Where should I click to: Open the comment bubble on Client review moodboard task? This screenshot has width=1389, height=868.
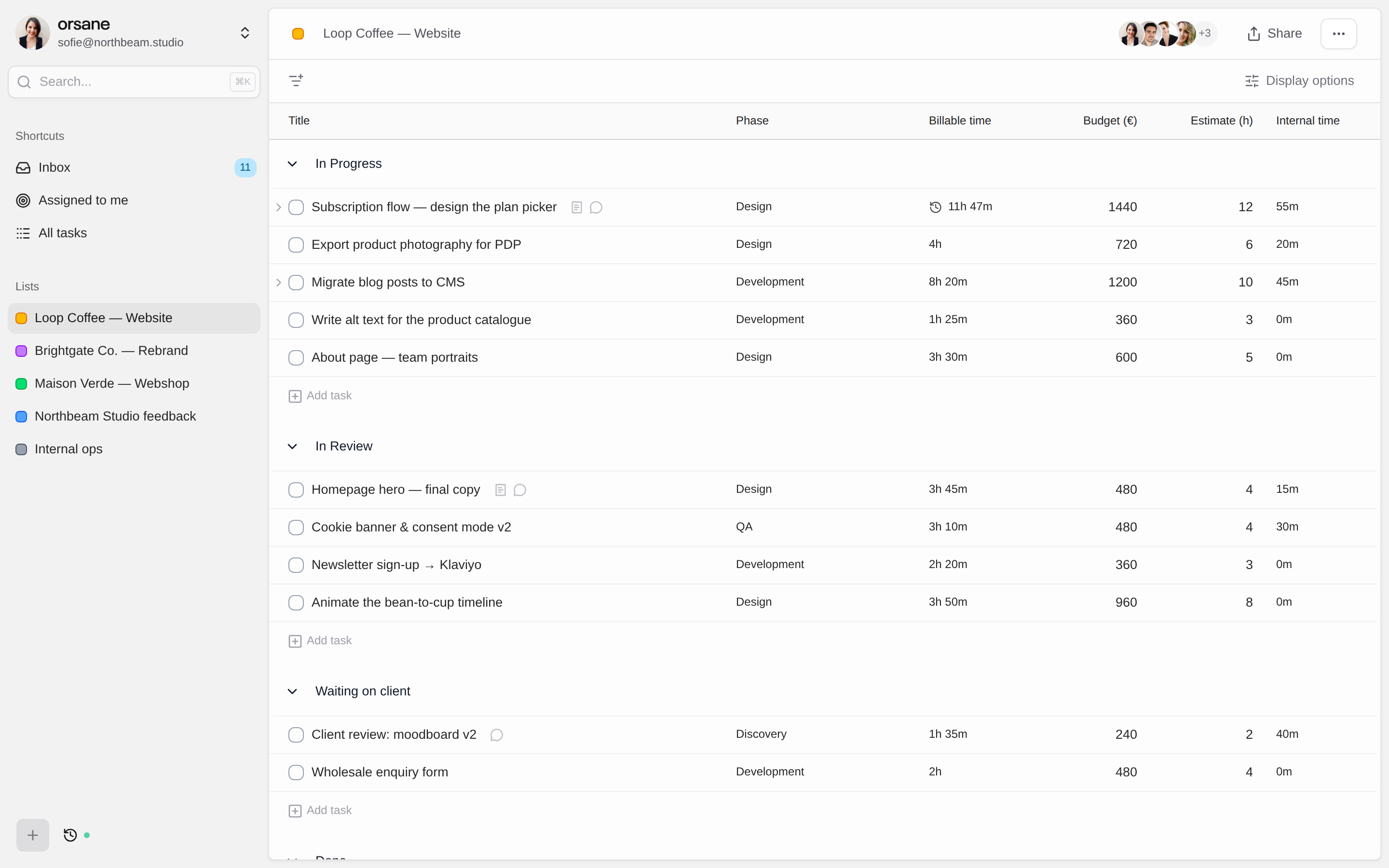[x=496, y=735]
